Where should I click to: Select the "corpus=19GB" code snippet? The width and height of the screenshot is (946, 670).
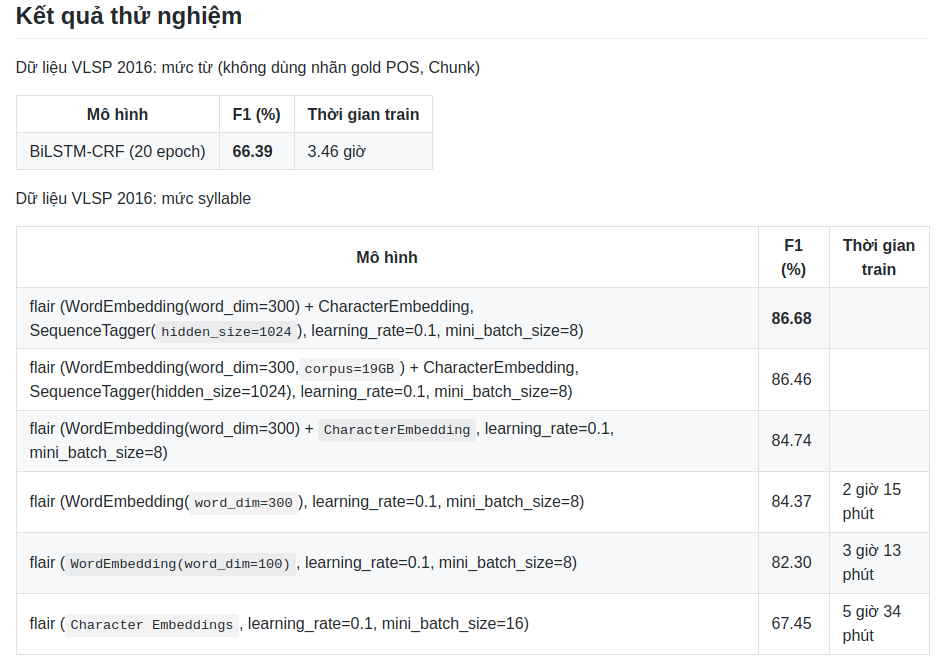click(349, 368)
